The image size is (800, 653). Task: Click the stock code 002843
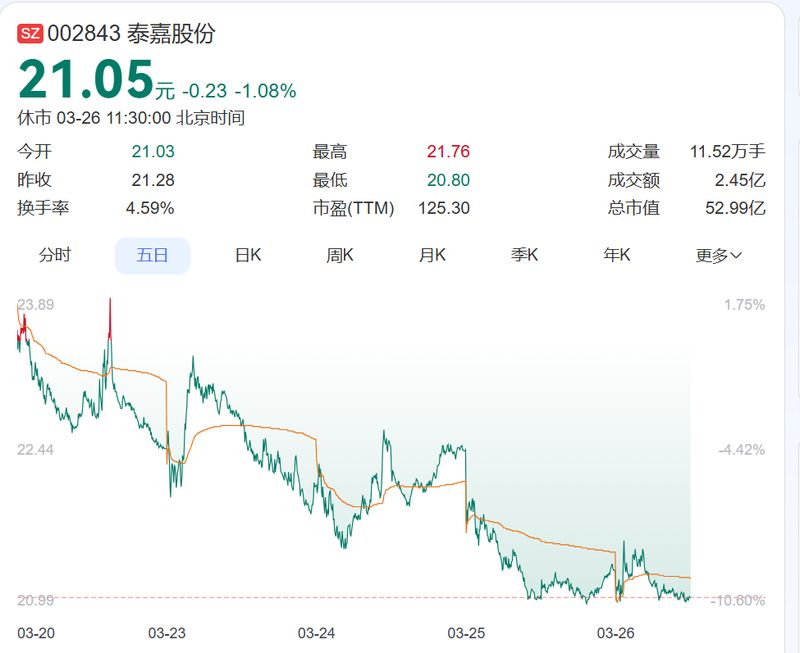[x=80, y=31]
